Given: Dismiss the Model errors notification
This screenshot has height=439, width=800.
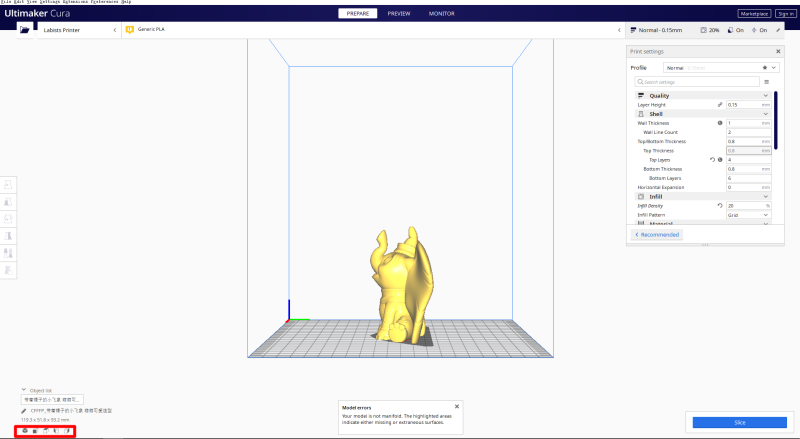Looking at the screenshot, I should click(x=457, y=407).
